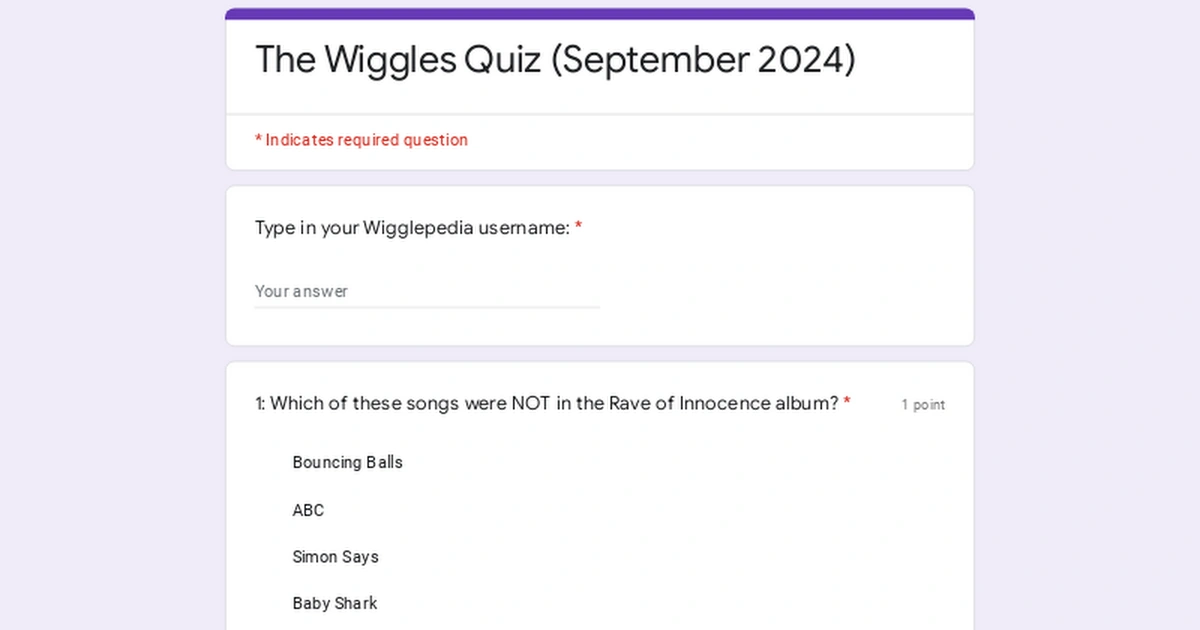
Task: Click the Wigglepedia username question label
Action: coord(412,228)
